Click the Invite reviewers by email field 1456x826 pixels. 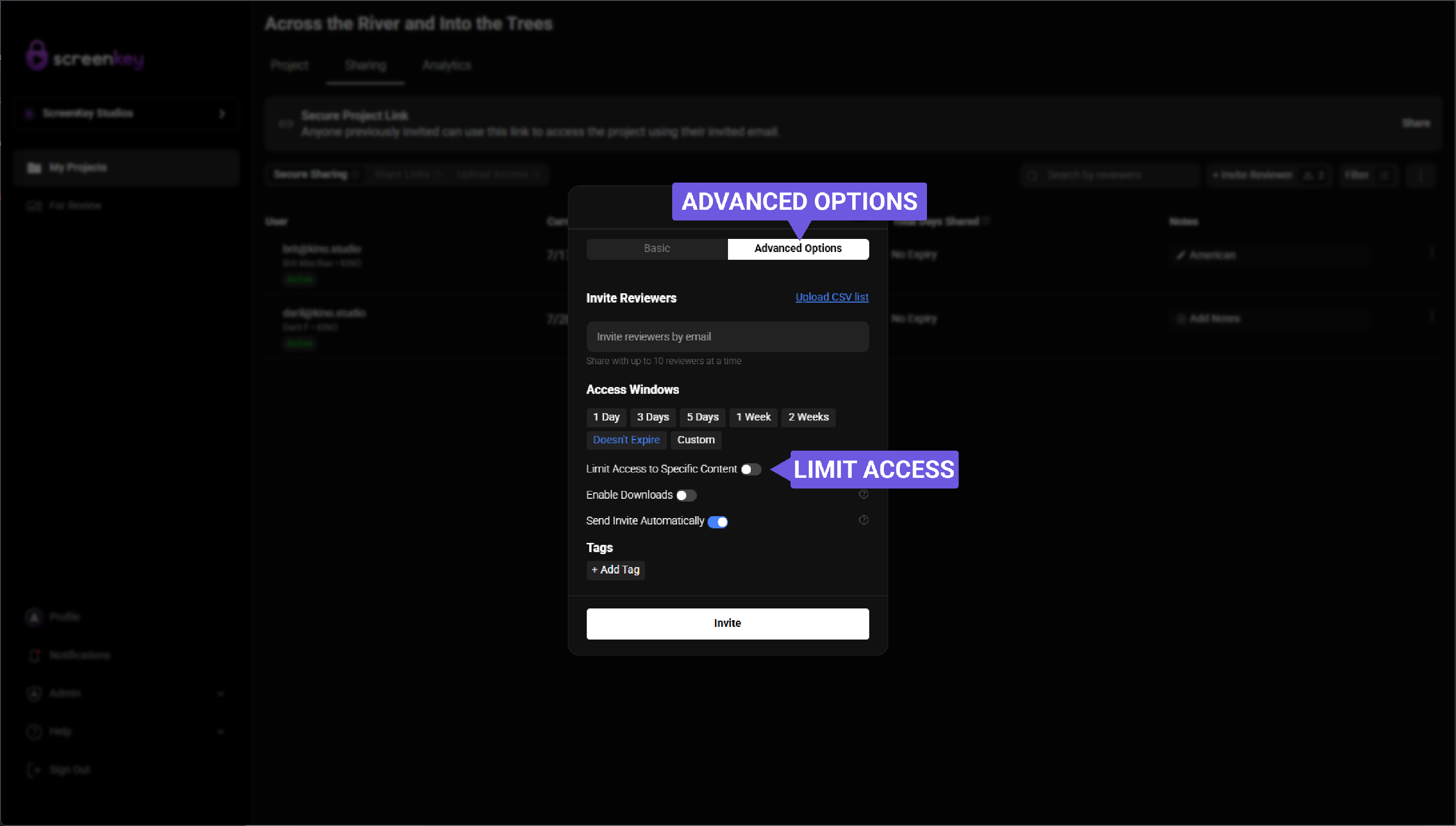click(x=728, y=337)
